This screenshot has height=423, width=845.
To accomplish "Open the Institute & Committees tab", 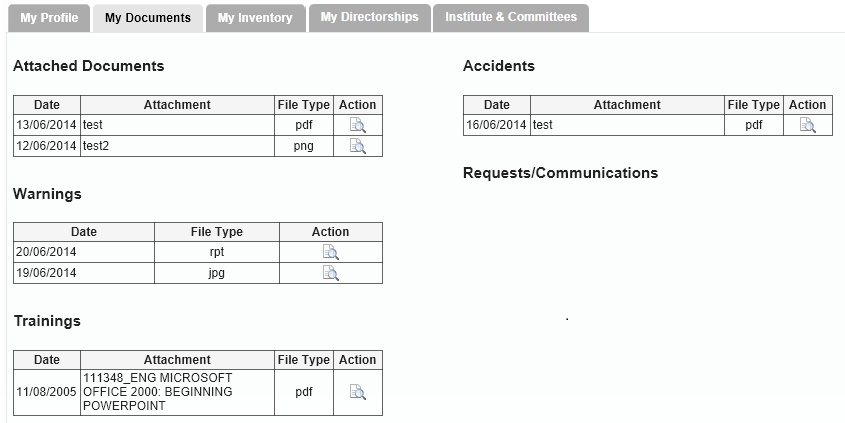I will (x=511, y=18).
